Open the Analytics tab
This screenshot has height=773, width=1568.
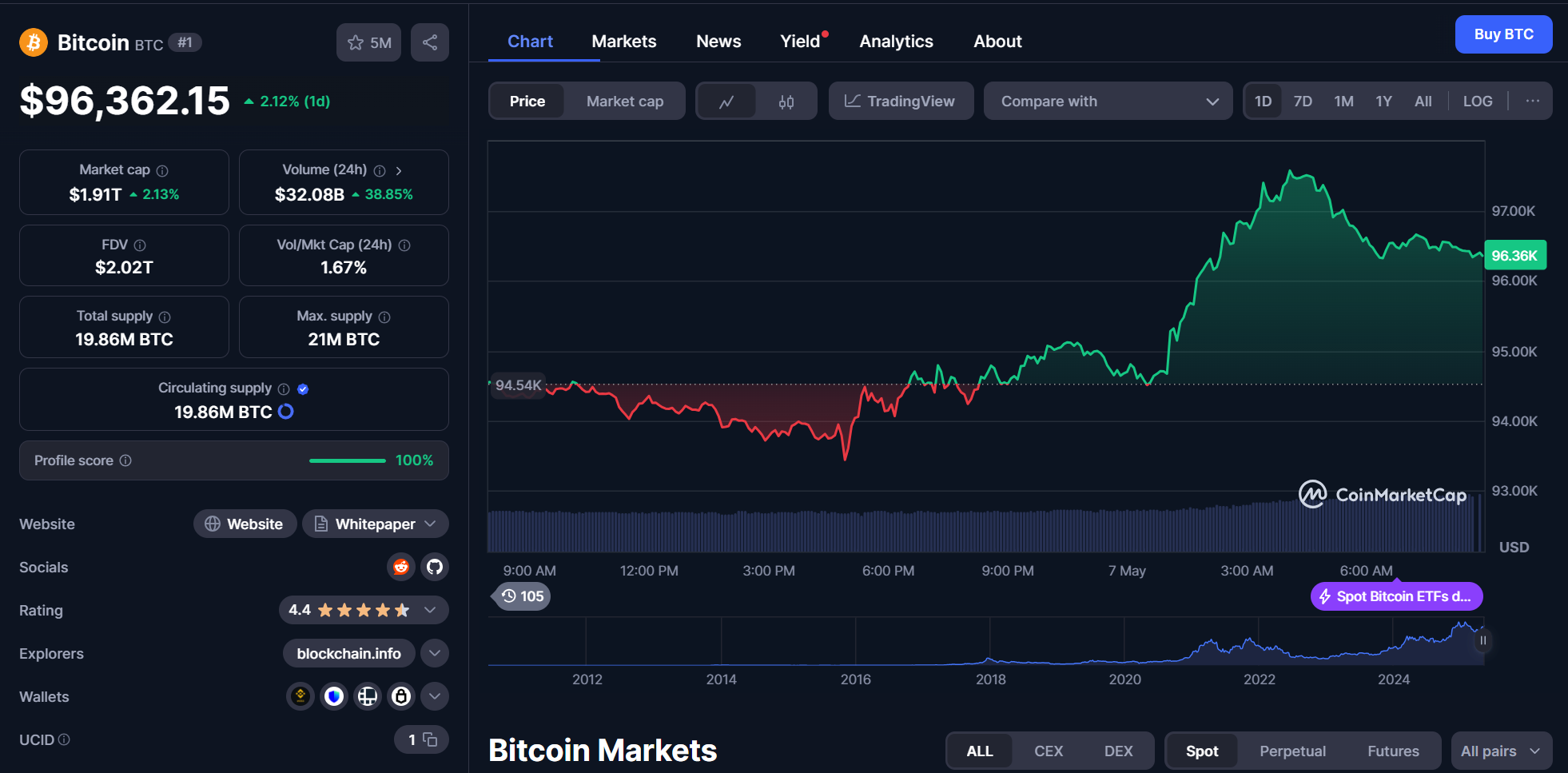896,41
